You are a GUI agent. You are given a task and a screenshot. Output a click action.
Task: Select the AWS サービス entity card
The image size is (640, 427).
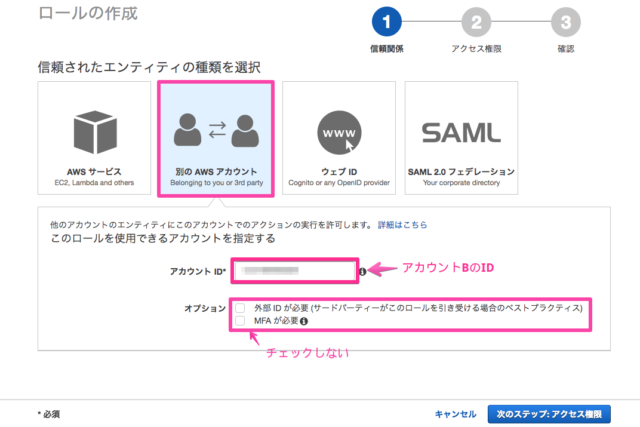(x=94, y=138)
